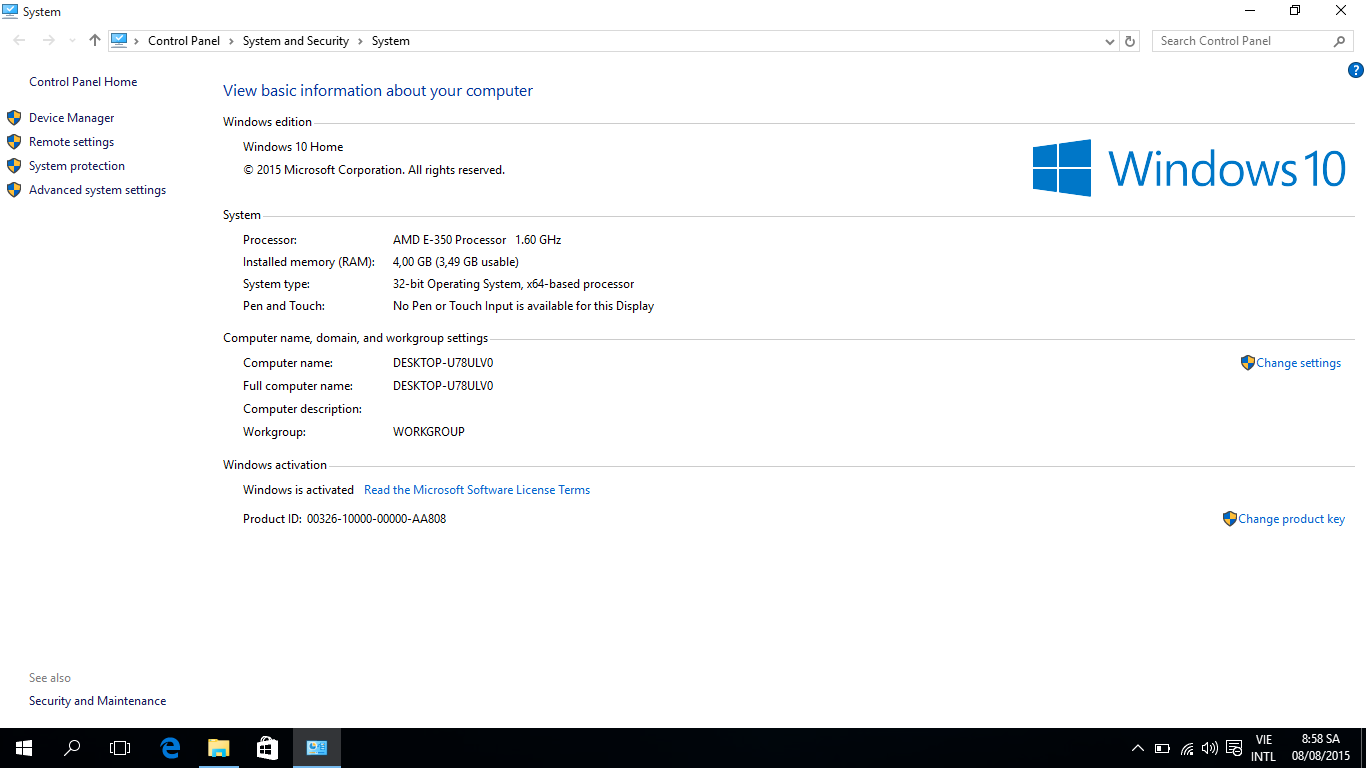1366x768 pixels.
Task: Click the shield icon beside Advanced system settings
Action: click(x=14, y=190)
